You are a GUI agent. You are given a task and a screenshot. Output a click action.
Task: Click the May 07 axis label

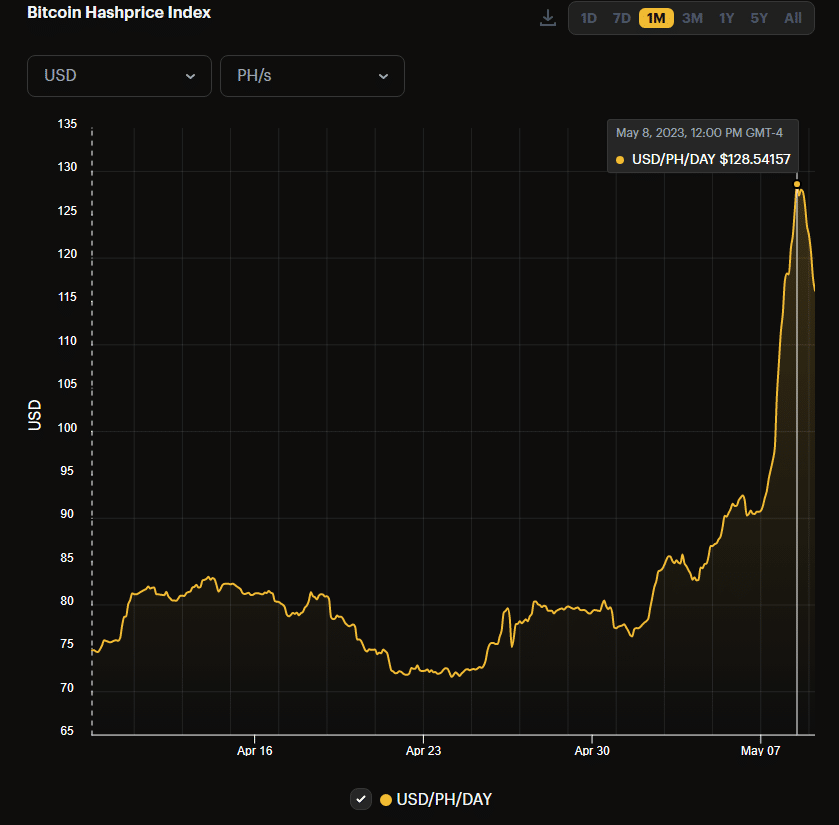[x=760, y=751]
